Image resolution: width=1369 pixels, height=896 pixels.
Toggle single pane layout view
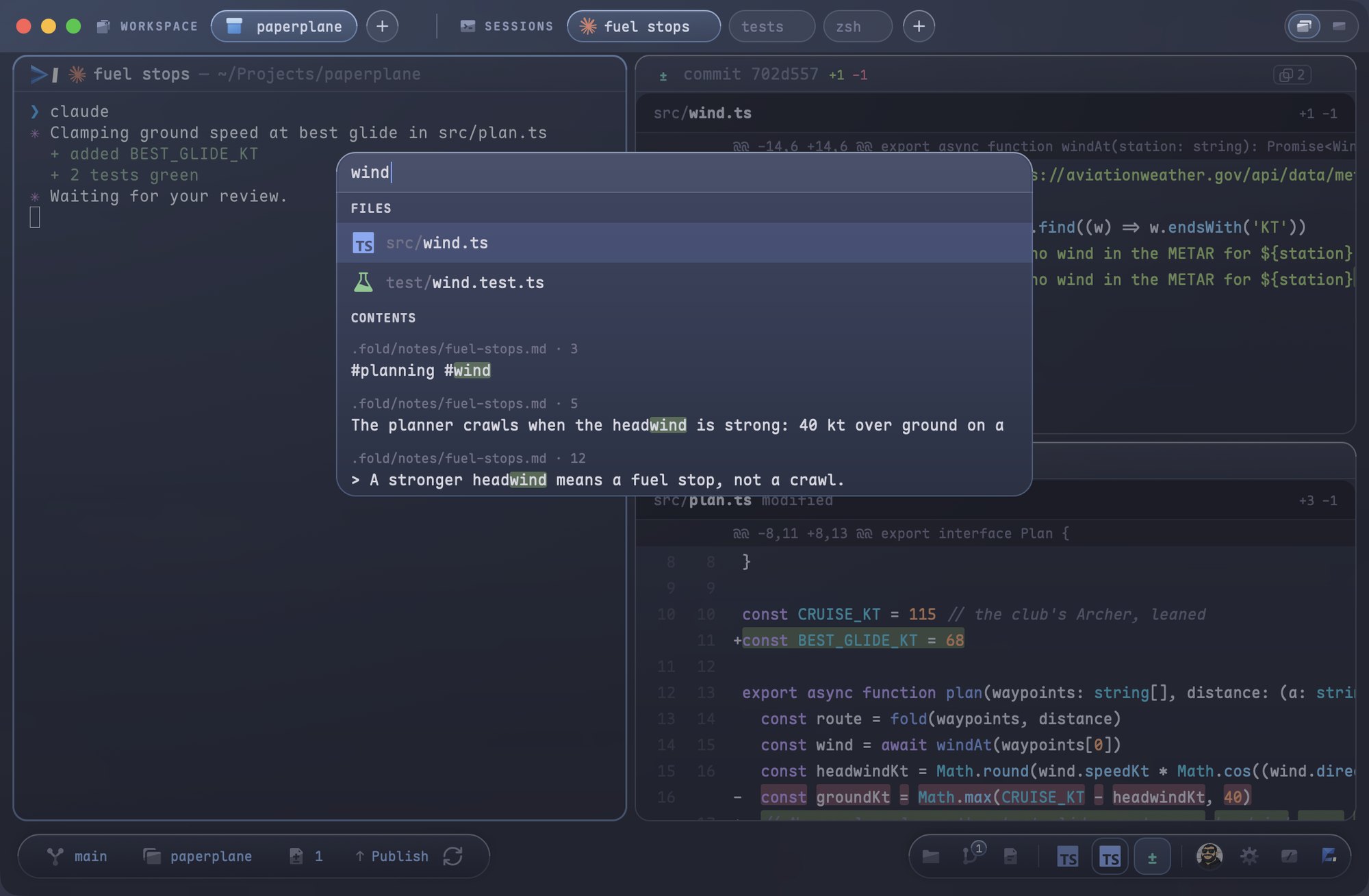pos(1339,26)
